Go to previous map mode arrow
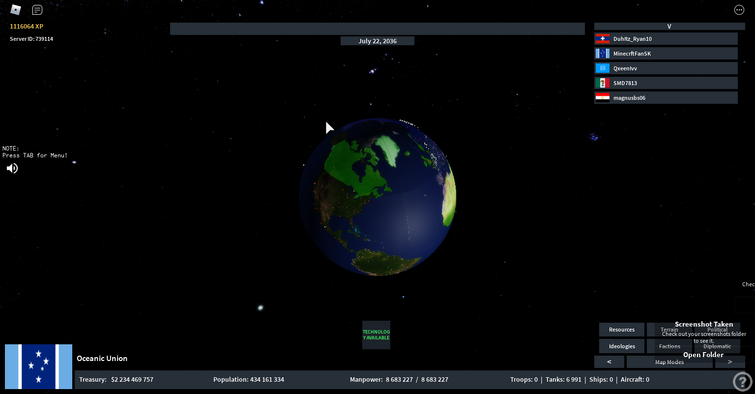Image resolution: width=755 pixels, height=394 pixels. 609,362
